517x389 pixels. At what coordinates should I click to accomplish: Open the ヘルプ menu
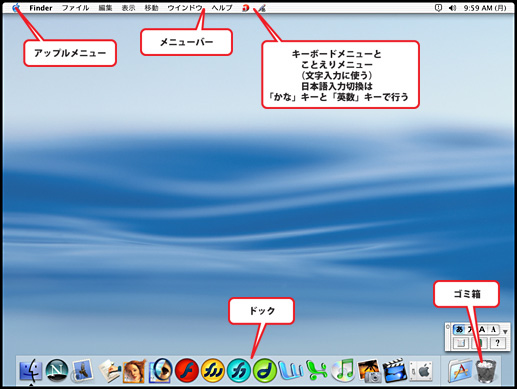coord(222,8)
